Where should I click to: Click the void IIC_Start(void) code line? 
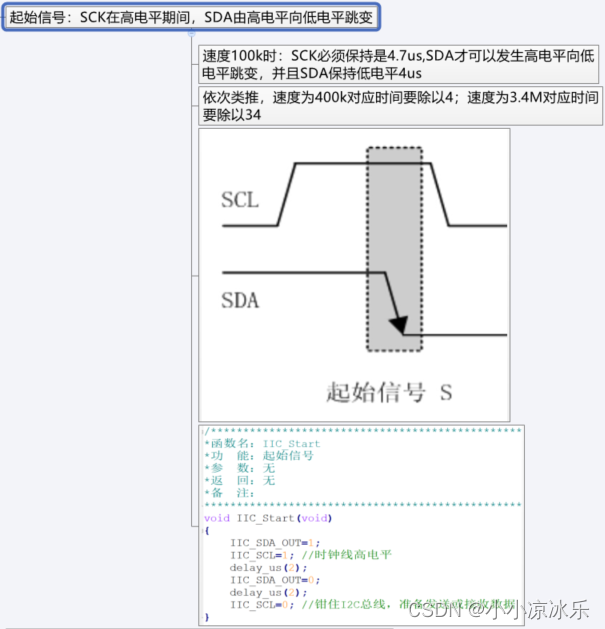tap(268, 518)
